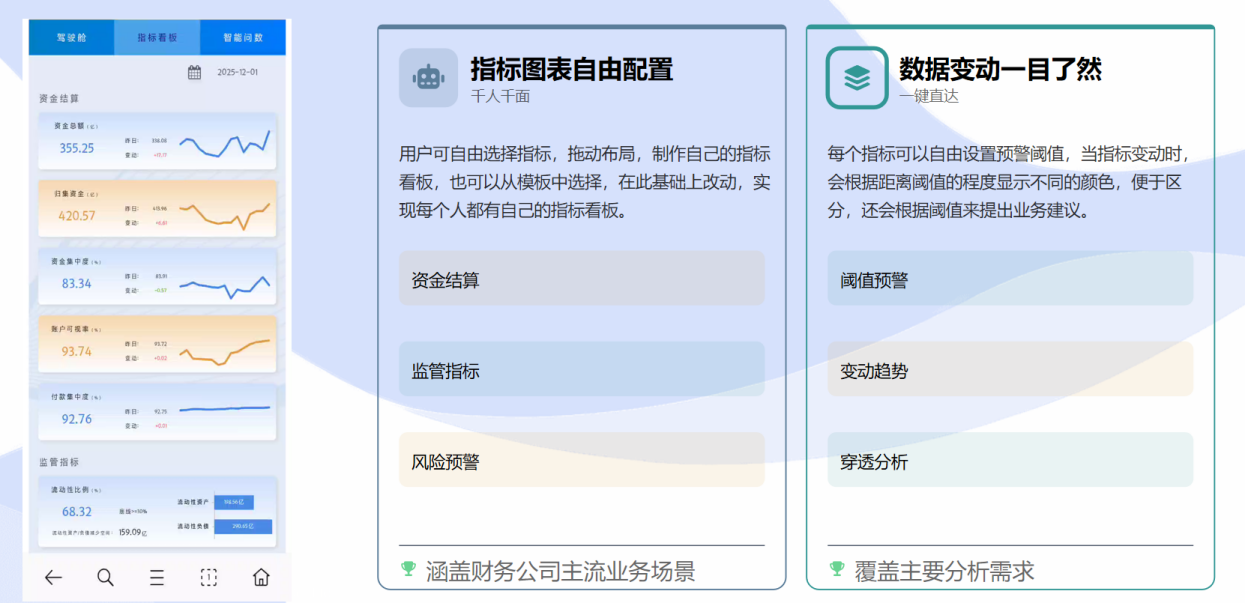Click the calendar icon beside the date
Image resolution: width=1245 pixels, height=603 pixels.
[x=195, y=72]
